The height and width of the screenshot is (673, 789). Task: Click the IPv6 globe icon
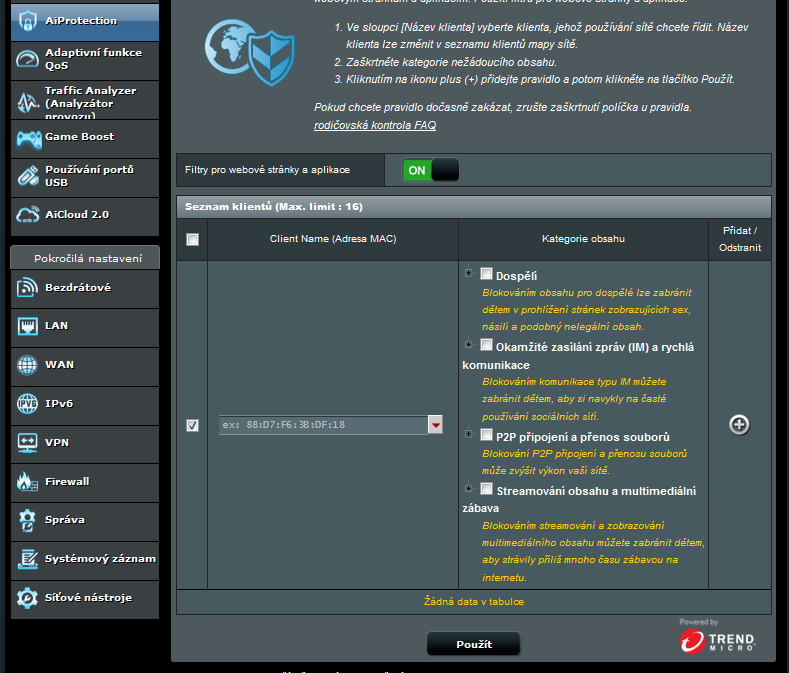coord(27,404)
